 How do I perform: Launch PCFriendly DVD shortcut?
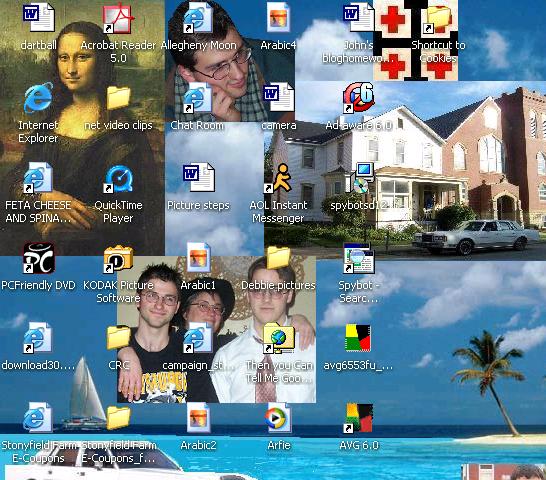point(38,258)
